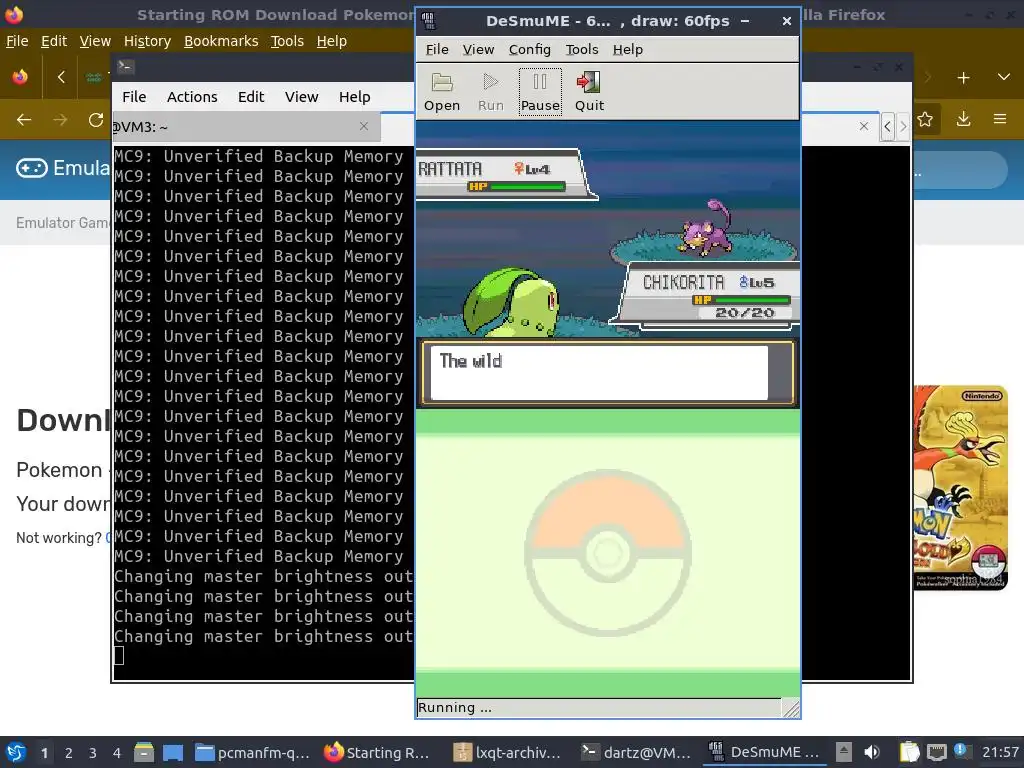Click the 21:57 clock
This screenshot has height=768, width=1024.
1000,753
